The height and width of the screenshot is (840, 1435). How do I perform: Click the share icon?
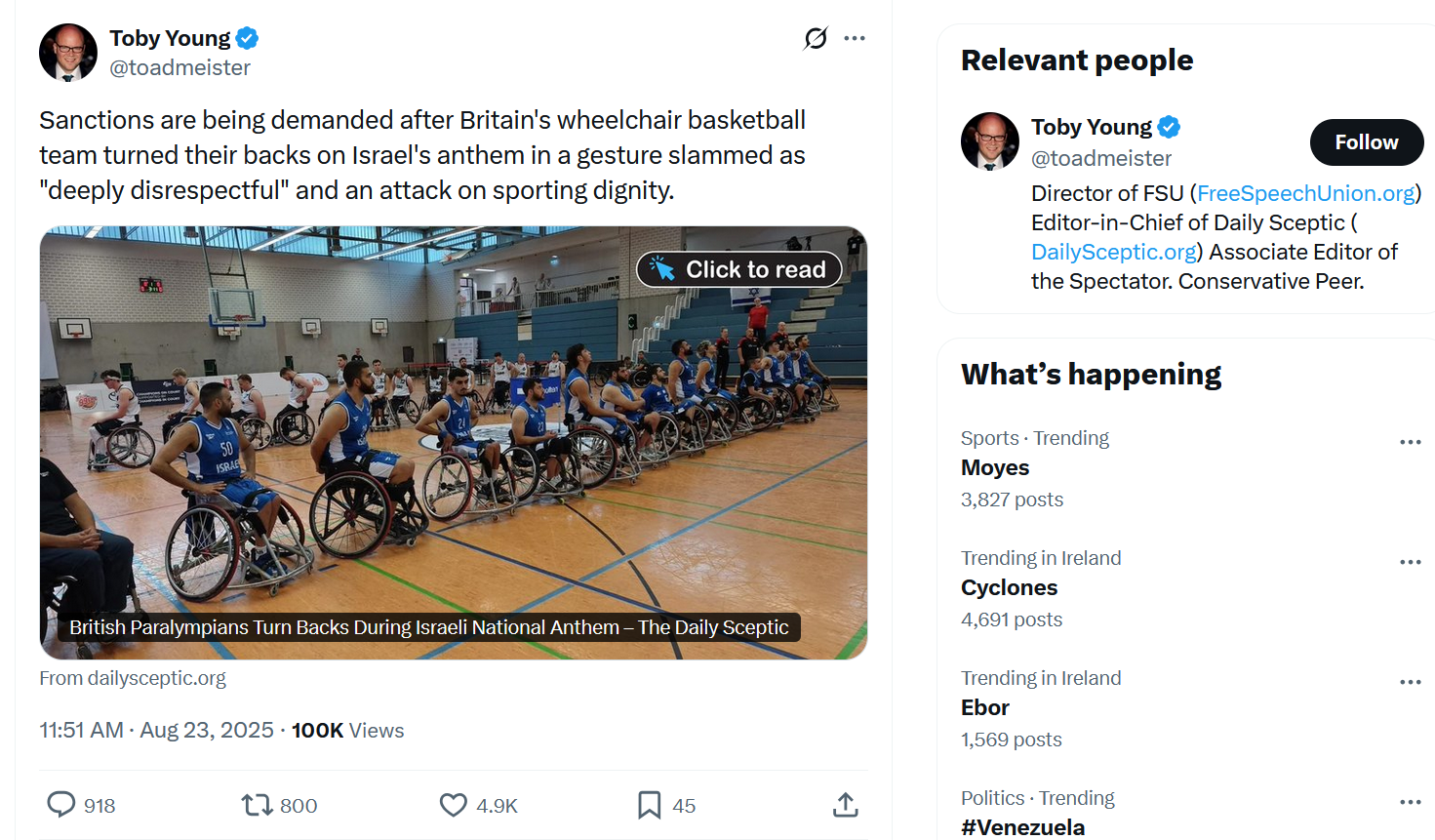846,805
